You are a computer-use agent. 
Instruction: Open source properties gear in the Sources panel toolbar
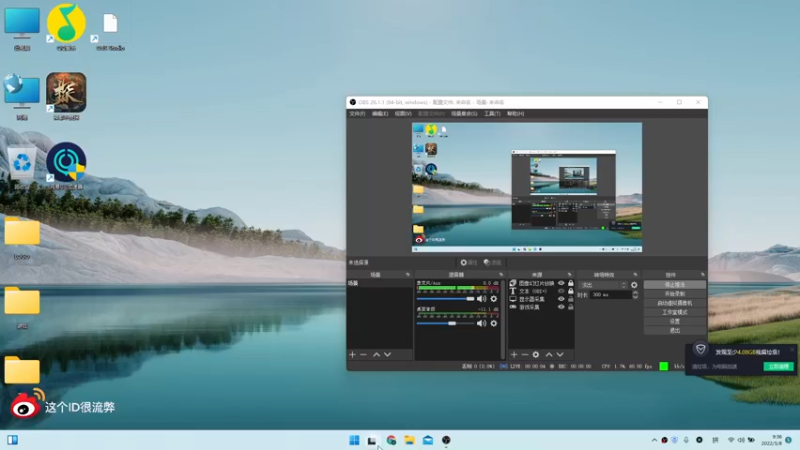[536, 354]
